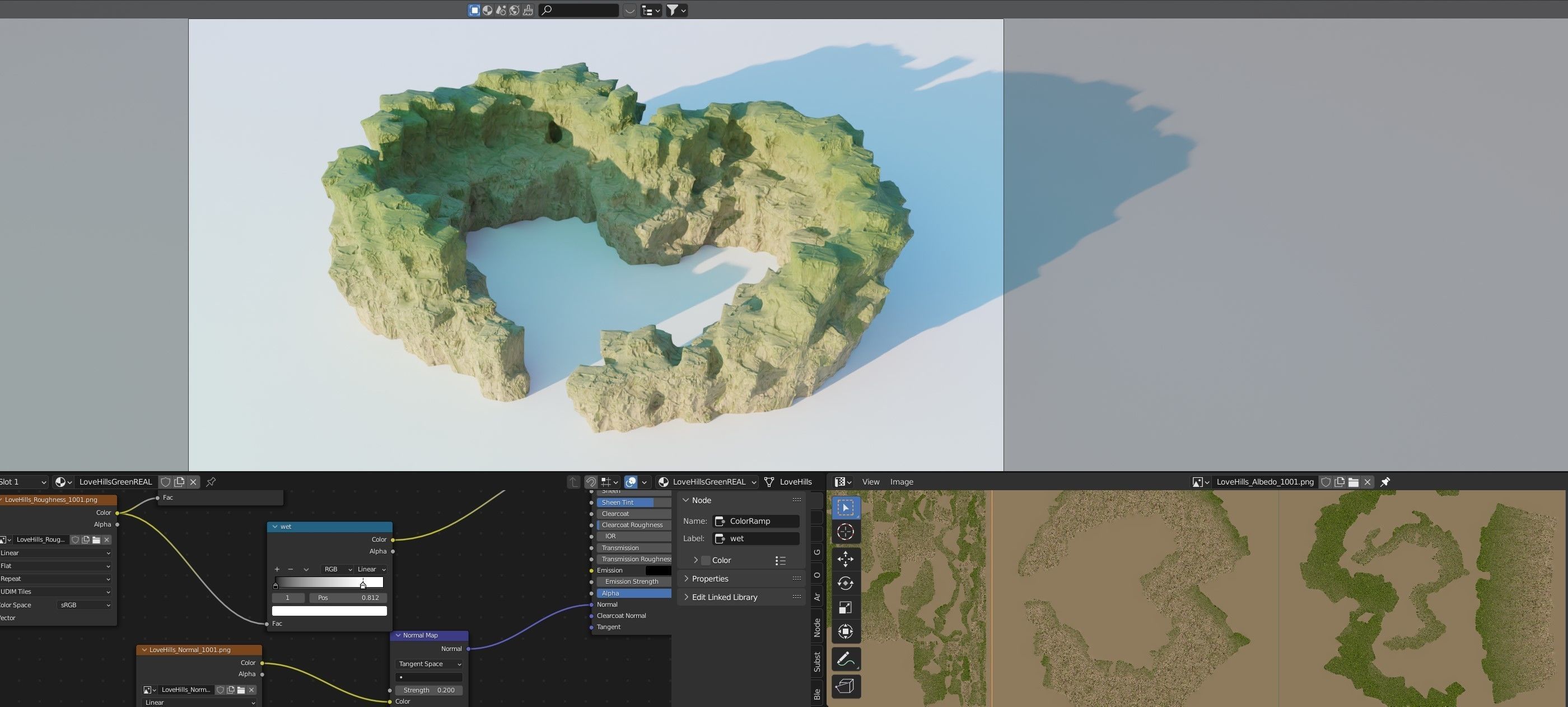Image resolution: width=1568 pixels, height=707 pixels.
Task: Open the RGB color mode dropdown
Action: click(x=337, y=569)
